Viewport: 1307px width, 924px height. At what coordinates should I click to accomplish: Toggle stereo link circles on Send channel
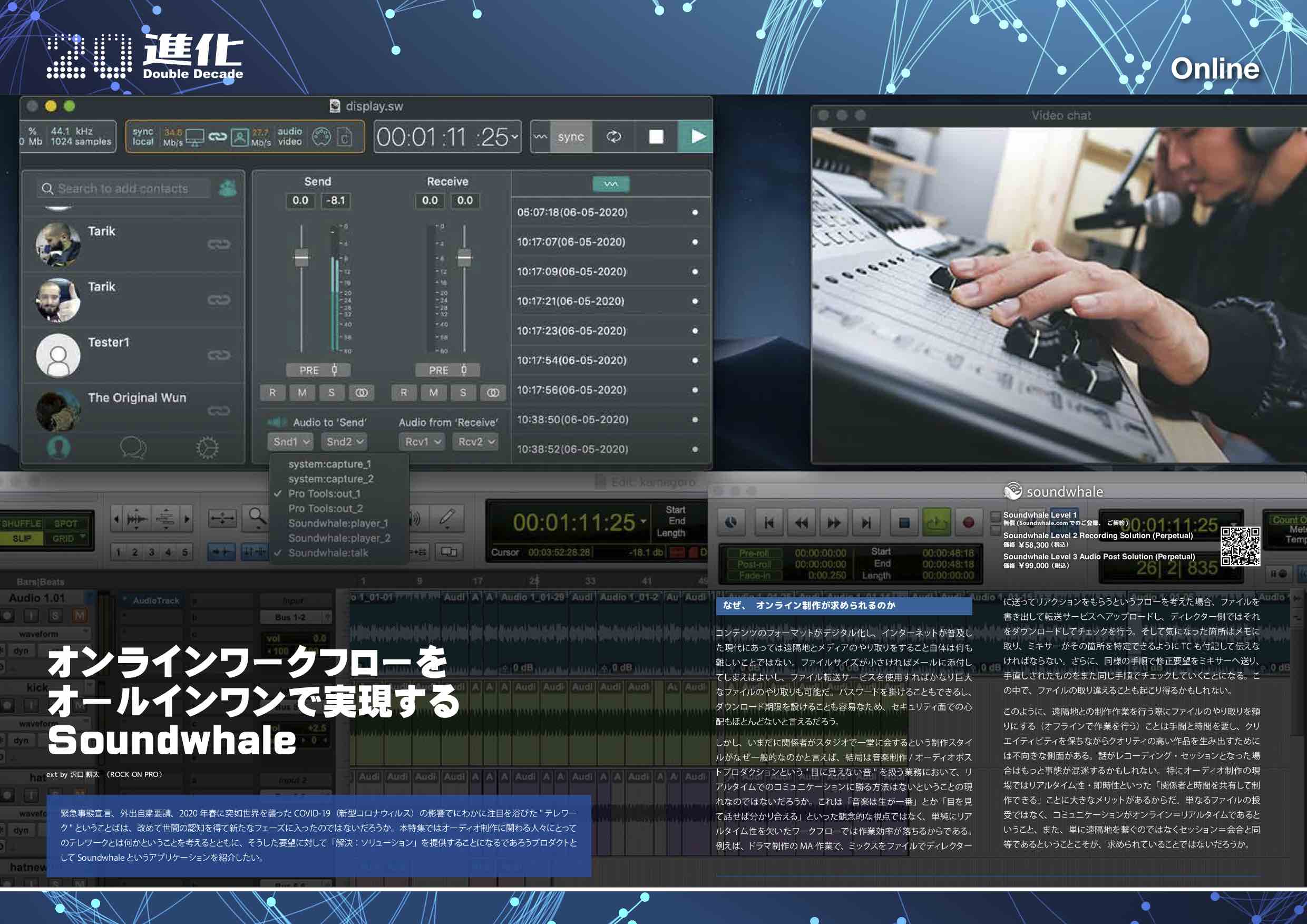(x=362, y=393)
